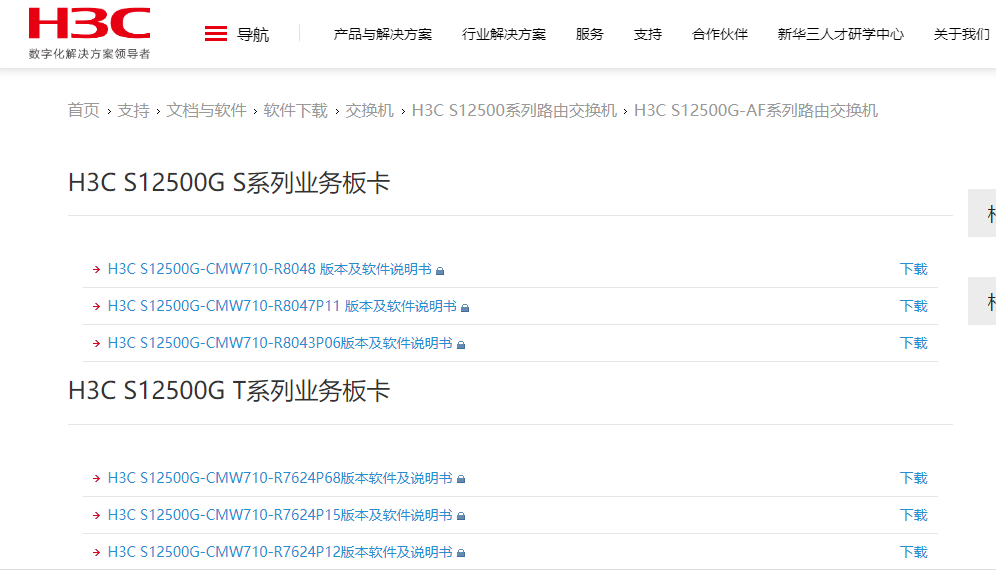Go to 首页 in breadcrumb
The width and height of the screenshot is (996, 574).
(x=84, y=110)
